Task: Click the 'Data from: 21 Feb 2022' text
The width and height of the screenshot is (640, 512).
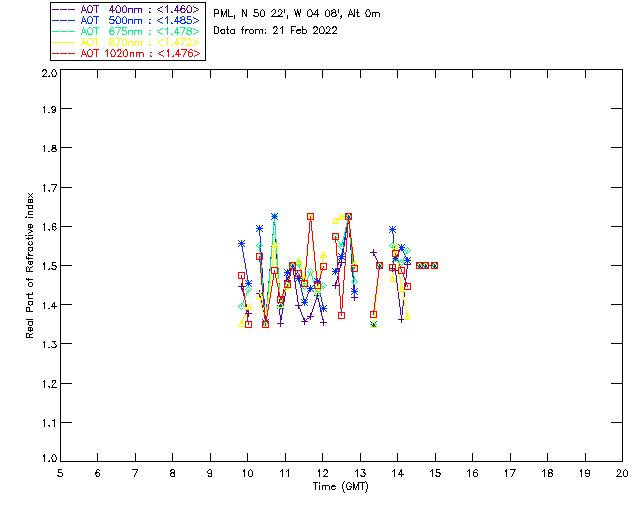Action: pyautogui.click(x=276, y=30)
